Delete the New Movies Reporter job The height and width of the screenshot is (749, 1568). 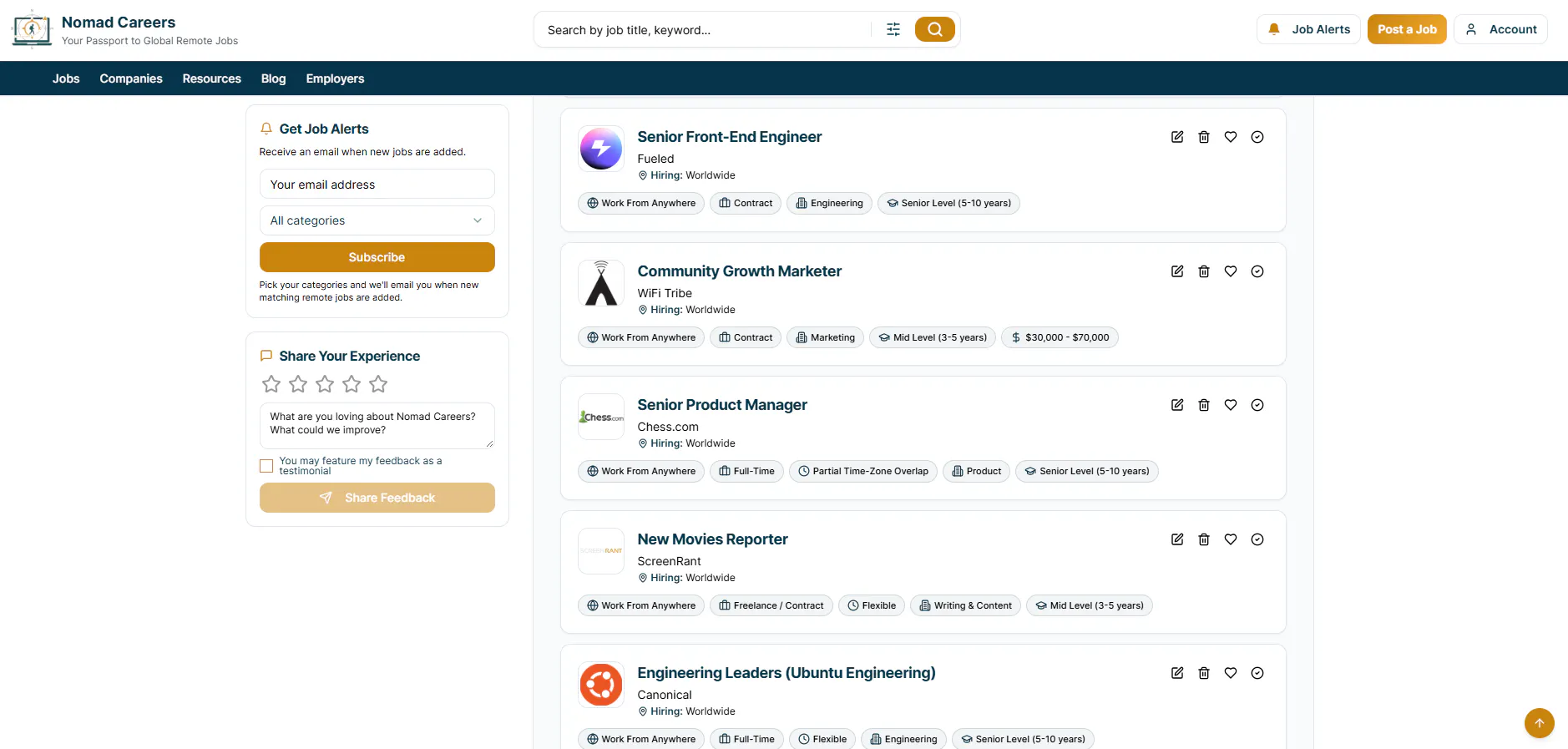(1204, 539)
